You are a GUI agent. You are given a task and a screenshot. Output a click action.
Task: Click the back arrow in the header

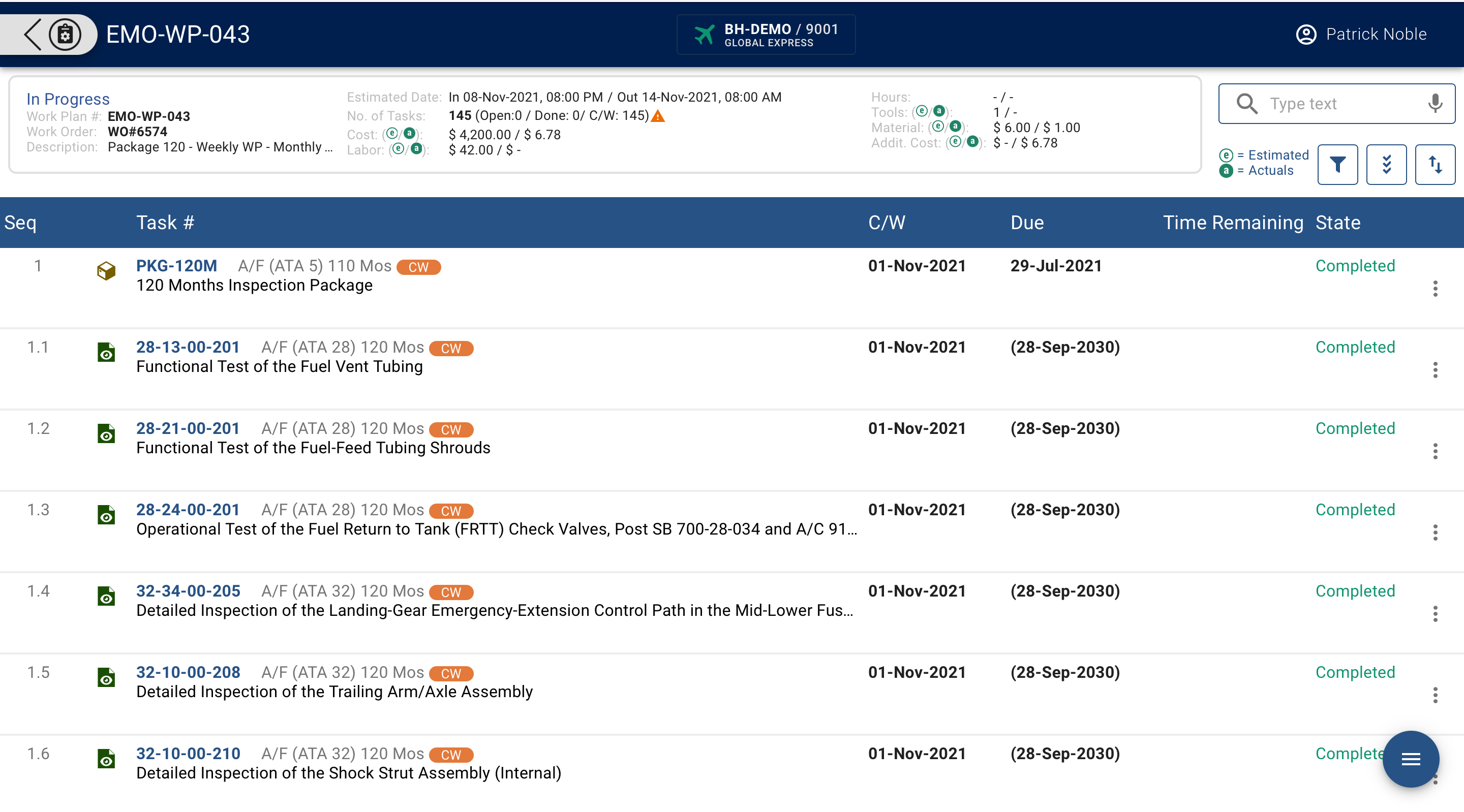33,34
